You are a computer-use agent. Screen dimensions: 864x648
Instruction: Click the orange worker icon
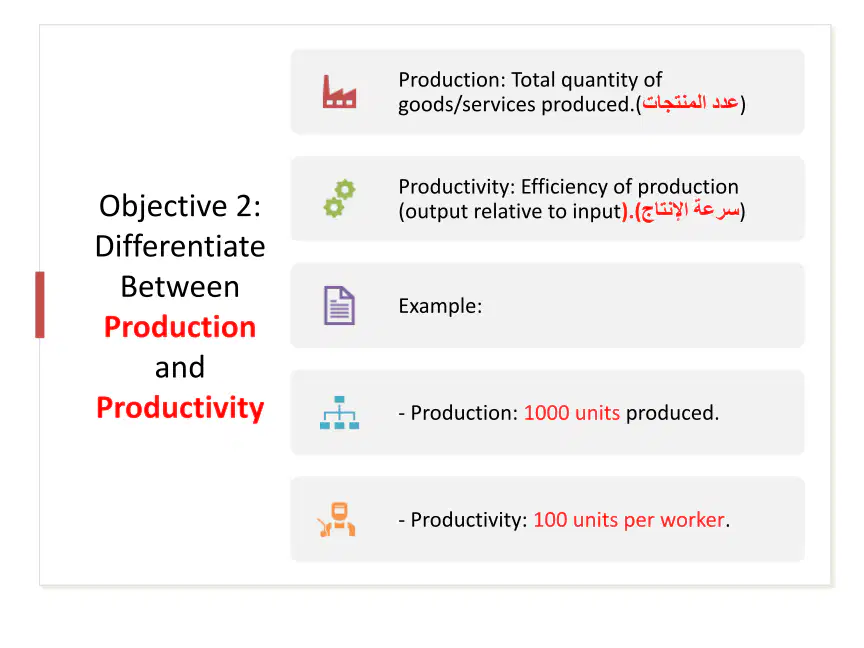(337, 519)
